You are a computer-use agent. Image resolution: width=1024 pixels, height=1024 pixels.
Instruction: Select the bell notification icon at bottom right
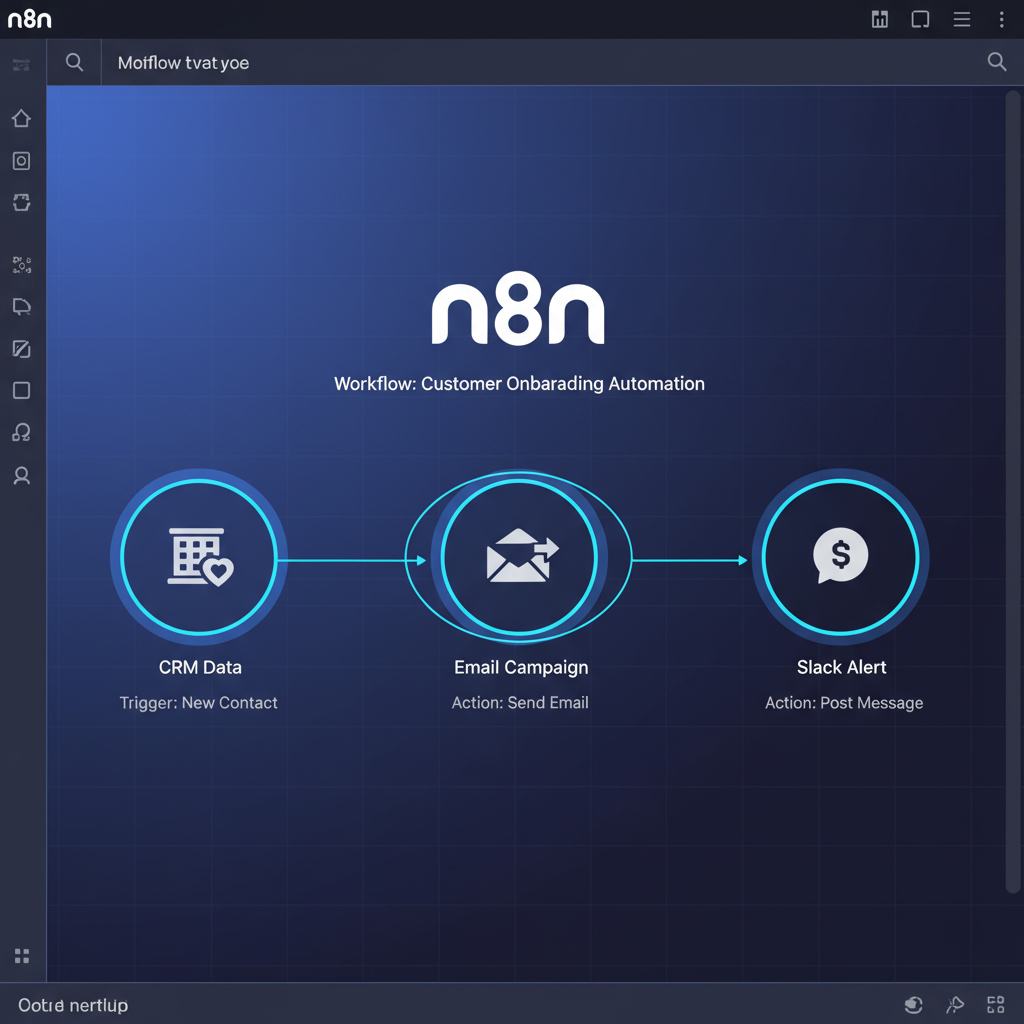click(955, 1004)
